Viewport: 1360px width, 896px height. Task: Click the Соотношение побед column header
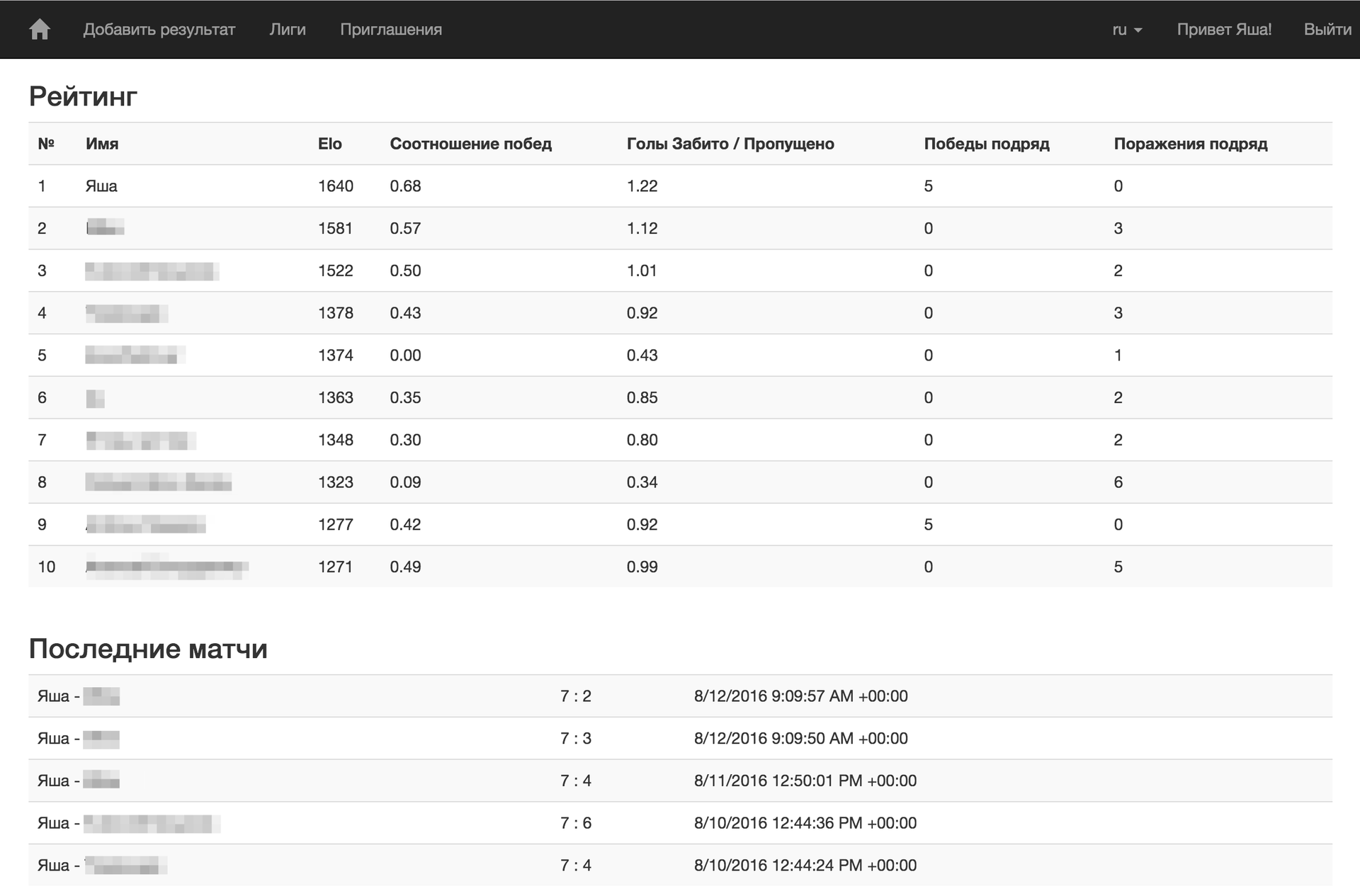(470, 144)
